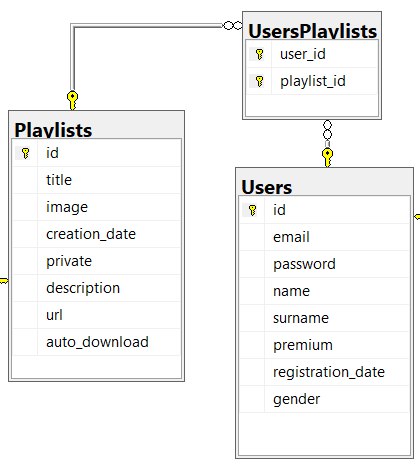Select password column in Users
This screenshot has height=465, width=420.
tap(324, 264)
